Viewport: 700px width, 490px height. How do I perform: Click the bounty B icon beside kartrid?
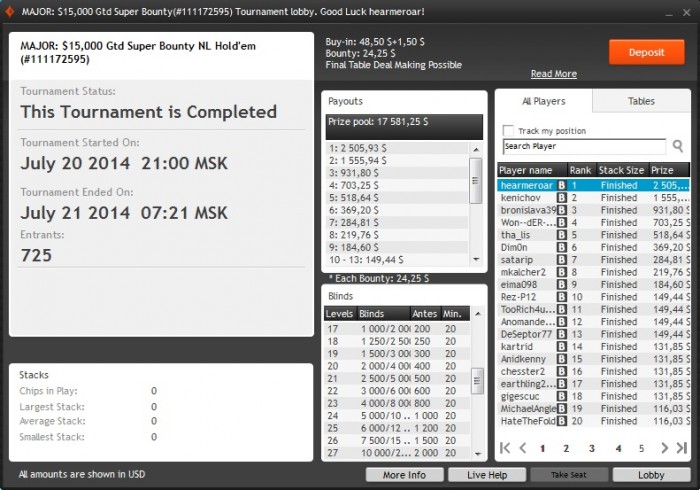click(562, 347)
